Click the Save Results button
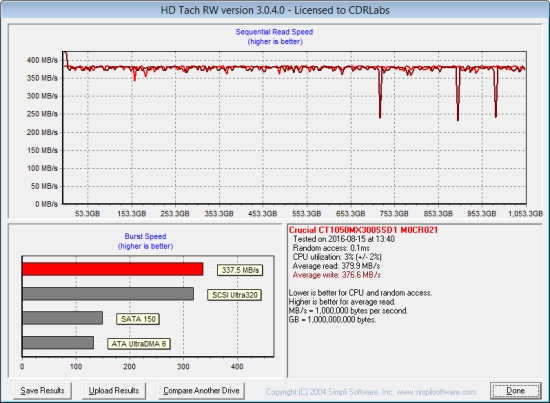The width and height of the screenshot is (550, 403). (x=42, y=391)
